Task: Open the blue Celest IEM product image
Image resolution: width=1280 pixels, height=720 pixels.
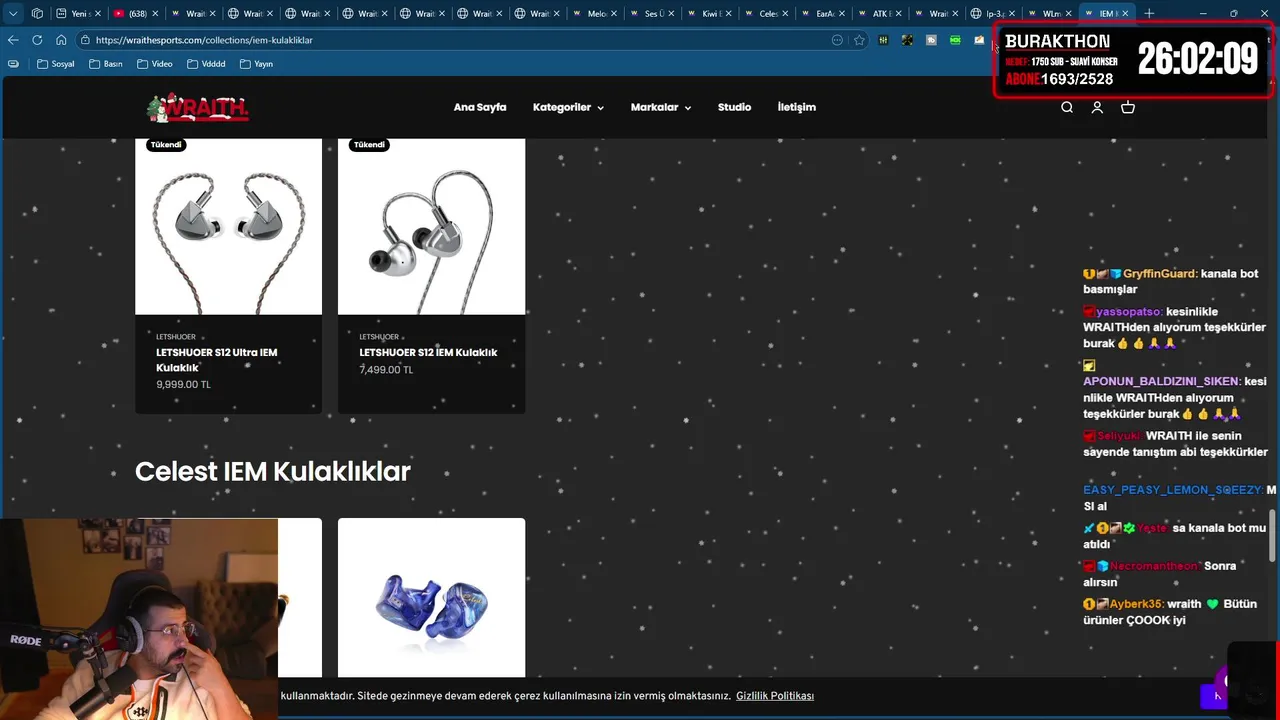Action: [431, 598]
